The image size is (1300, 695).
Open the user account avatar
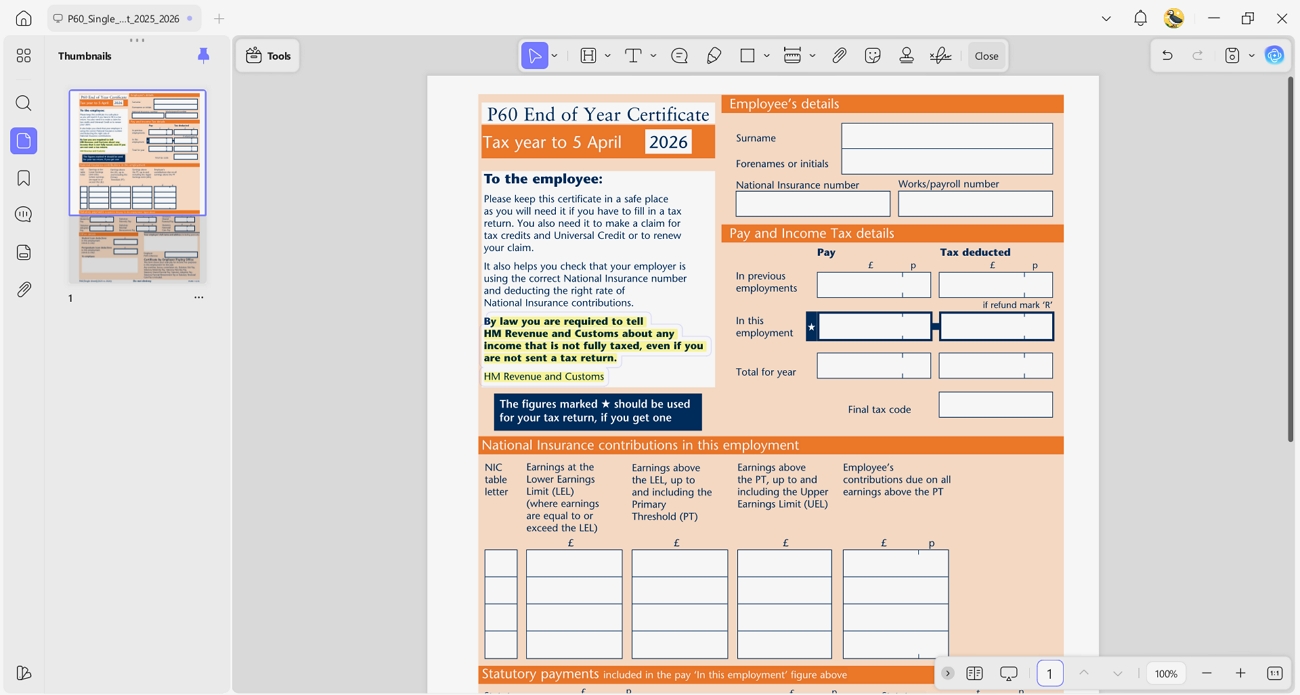1175,18
